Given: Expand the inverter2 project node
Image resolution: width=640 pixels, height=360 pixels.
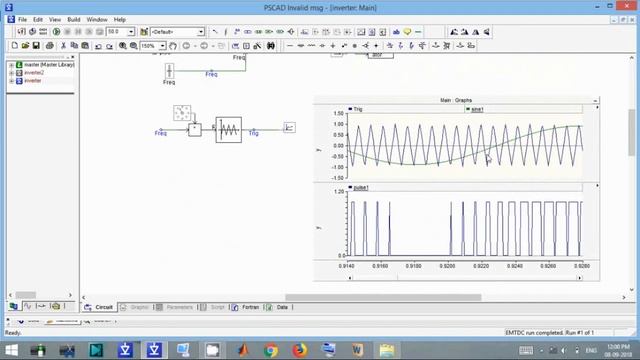Looking at the screenshot, I should pyautogui.click(x=11, y=73).
